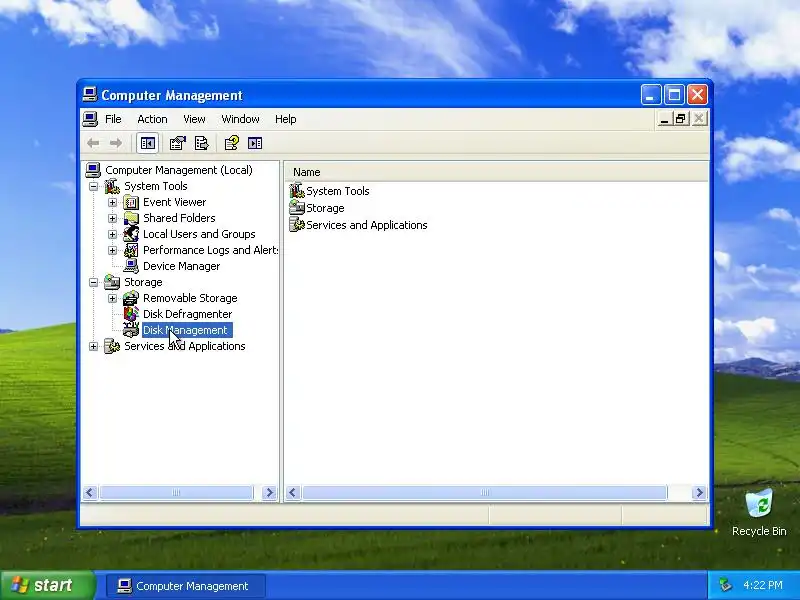Expand Performance Logs and Alerts node
800x600 pixels.
click(112, 251)
